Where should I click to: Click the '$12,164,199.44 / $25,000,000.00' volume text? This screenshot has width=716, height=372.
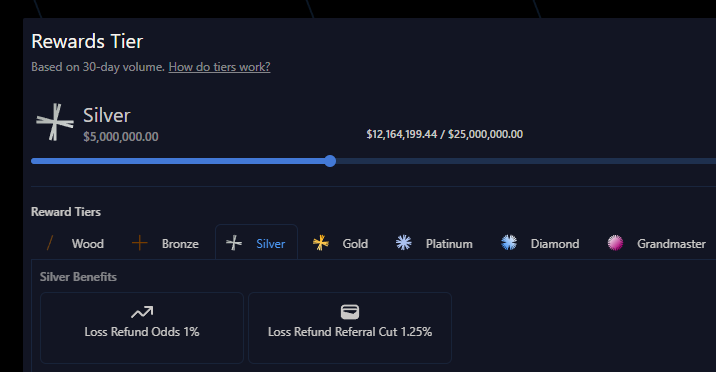(x=444, y=134)
